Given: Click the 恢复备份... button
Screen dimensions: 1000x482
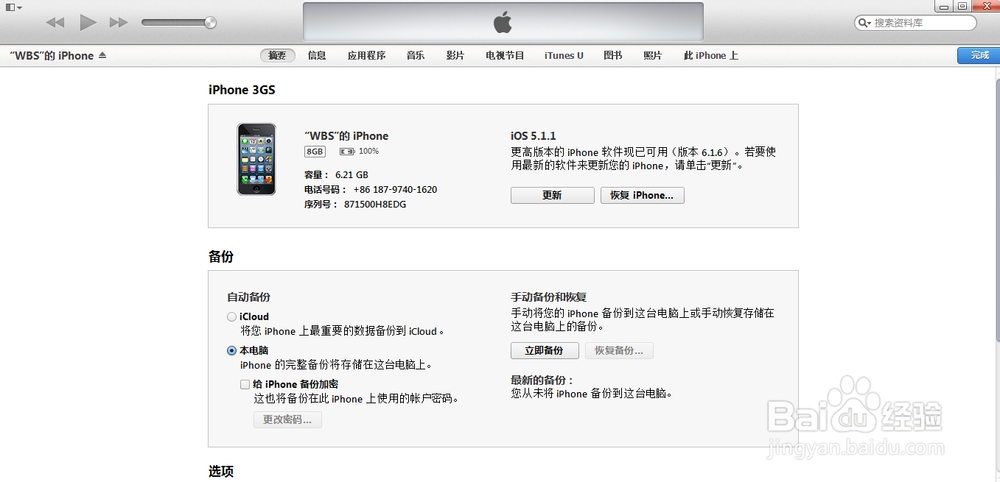Looking at the screenshot, I should [619, 351].
